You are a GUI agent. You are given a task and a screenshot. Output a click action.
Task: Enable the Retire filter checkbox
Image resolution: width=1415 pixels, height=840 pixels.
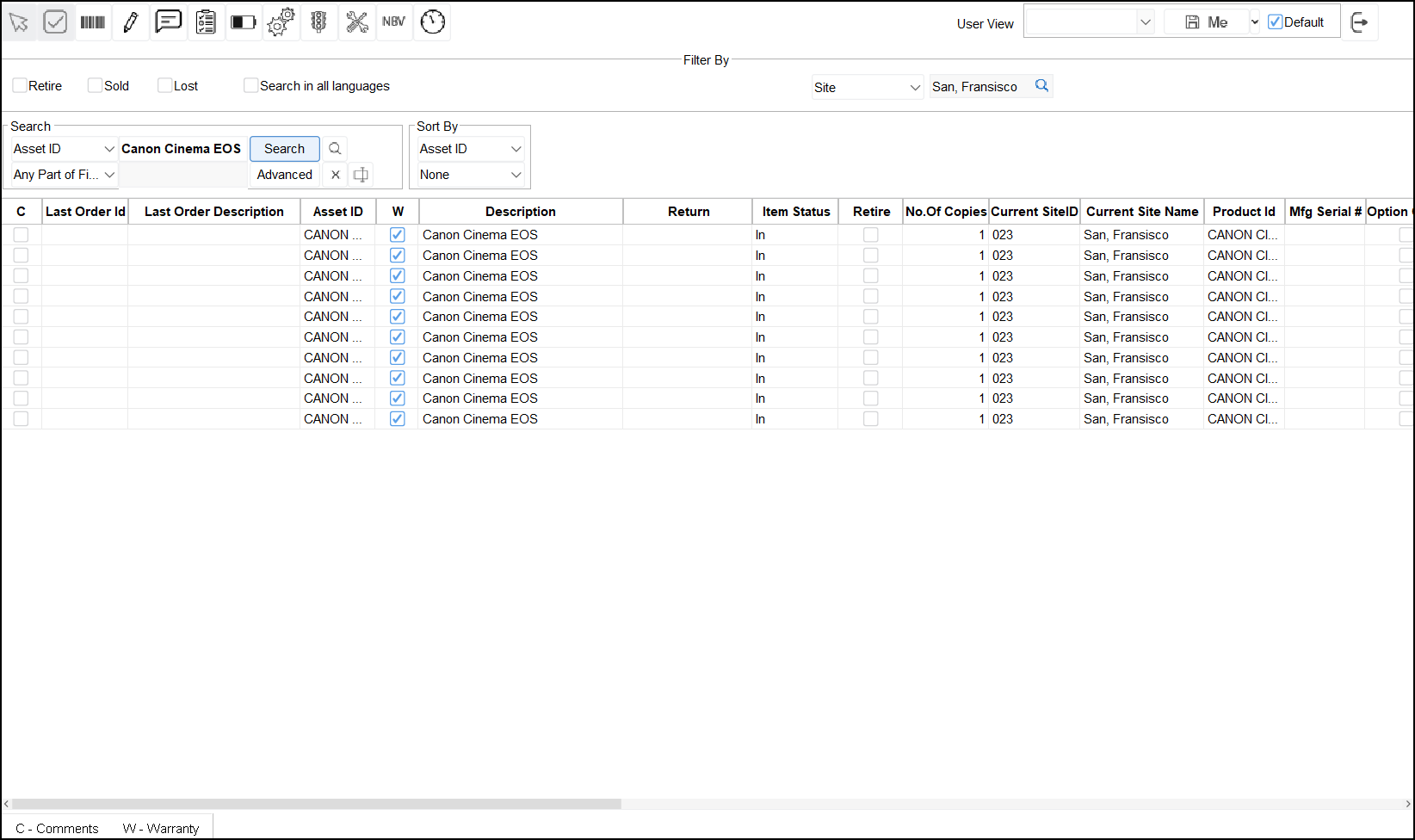[20, 86]
